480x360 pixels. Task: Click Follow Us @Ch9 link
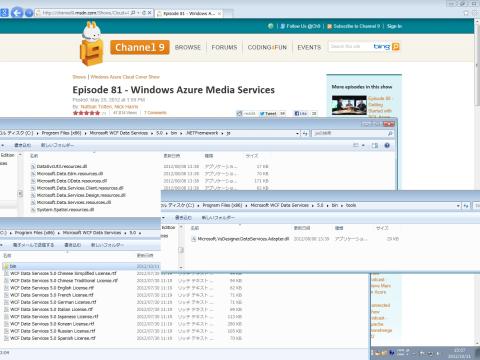[x=303, y=26]
